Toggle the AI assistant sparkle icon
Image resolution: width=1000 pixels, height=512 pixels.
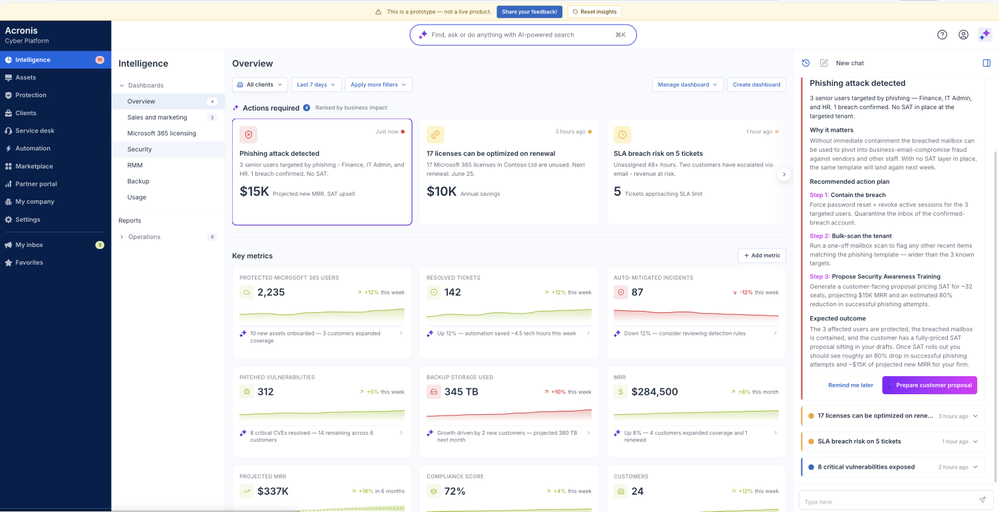point(985,35)
